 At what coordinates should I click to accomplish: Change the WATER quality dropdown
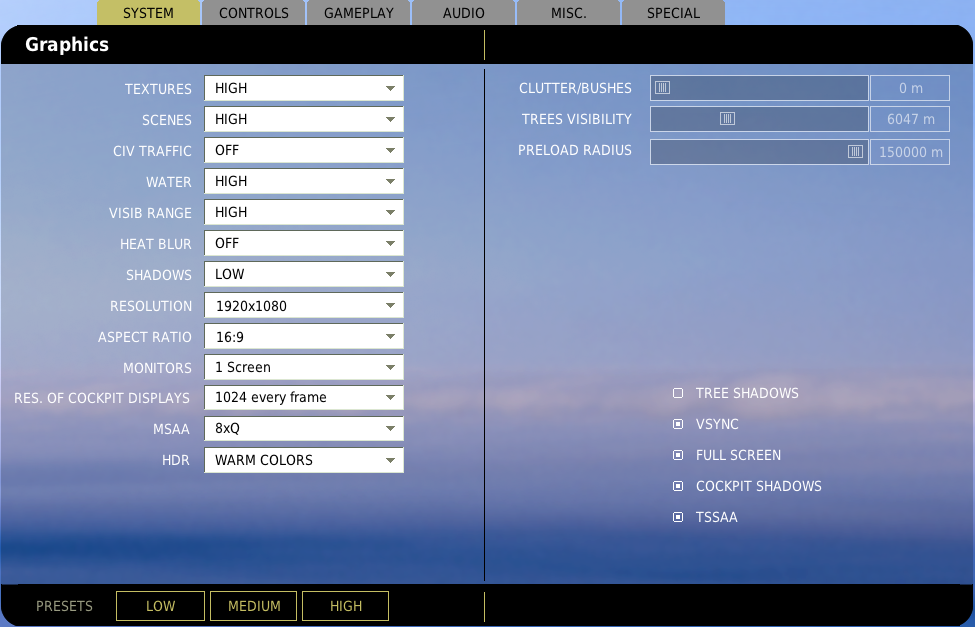[x=304, y=181]
